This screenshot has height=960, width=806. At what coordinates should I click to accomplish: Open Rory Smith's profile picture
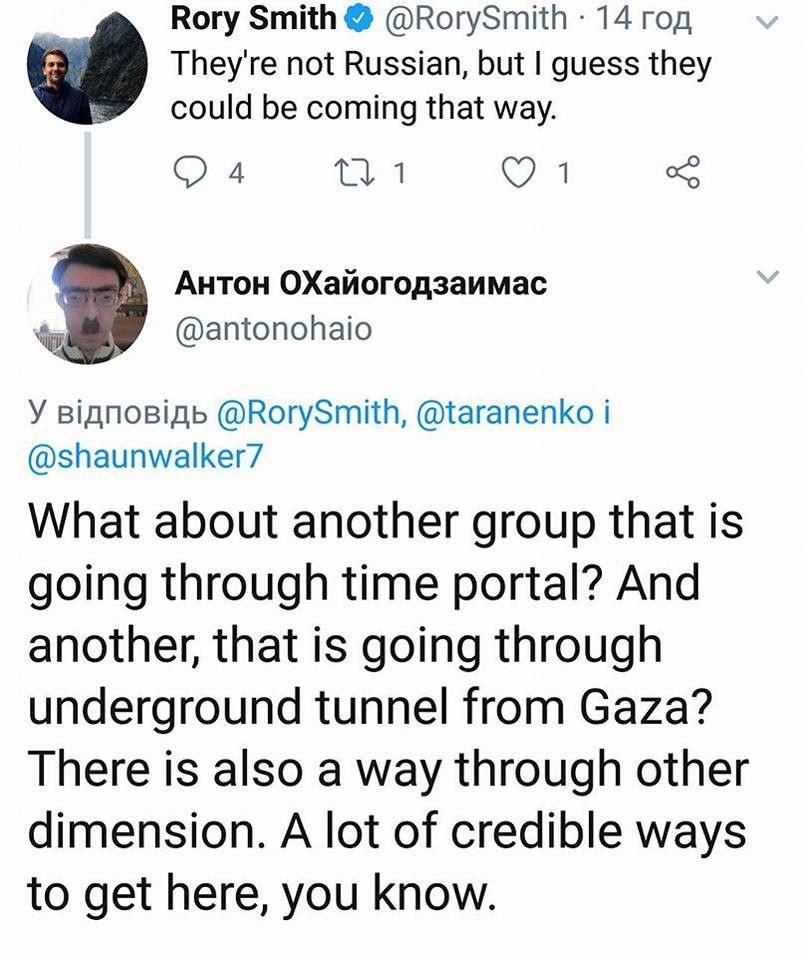click(x=88, y=64)
